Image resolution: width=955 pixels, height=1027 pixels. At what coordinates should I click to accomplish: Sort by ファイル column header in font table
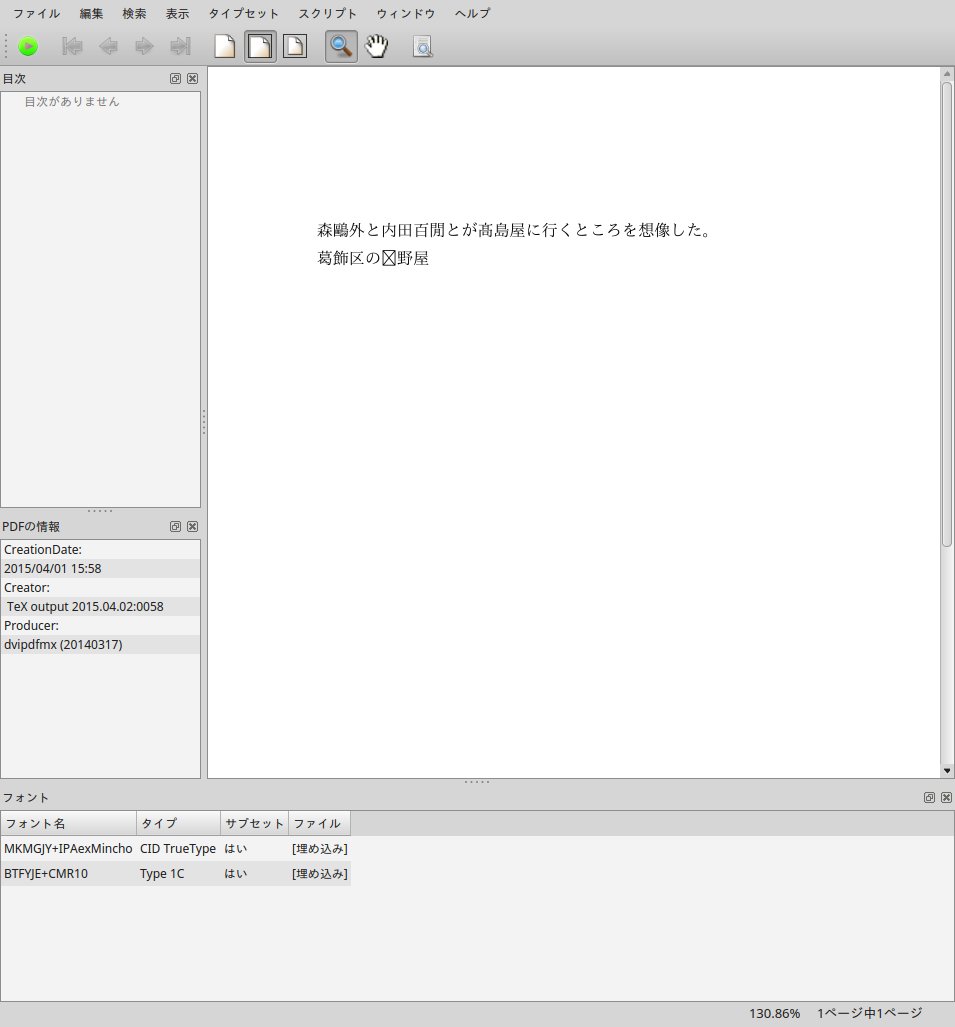(x=320, y=823)
